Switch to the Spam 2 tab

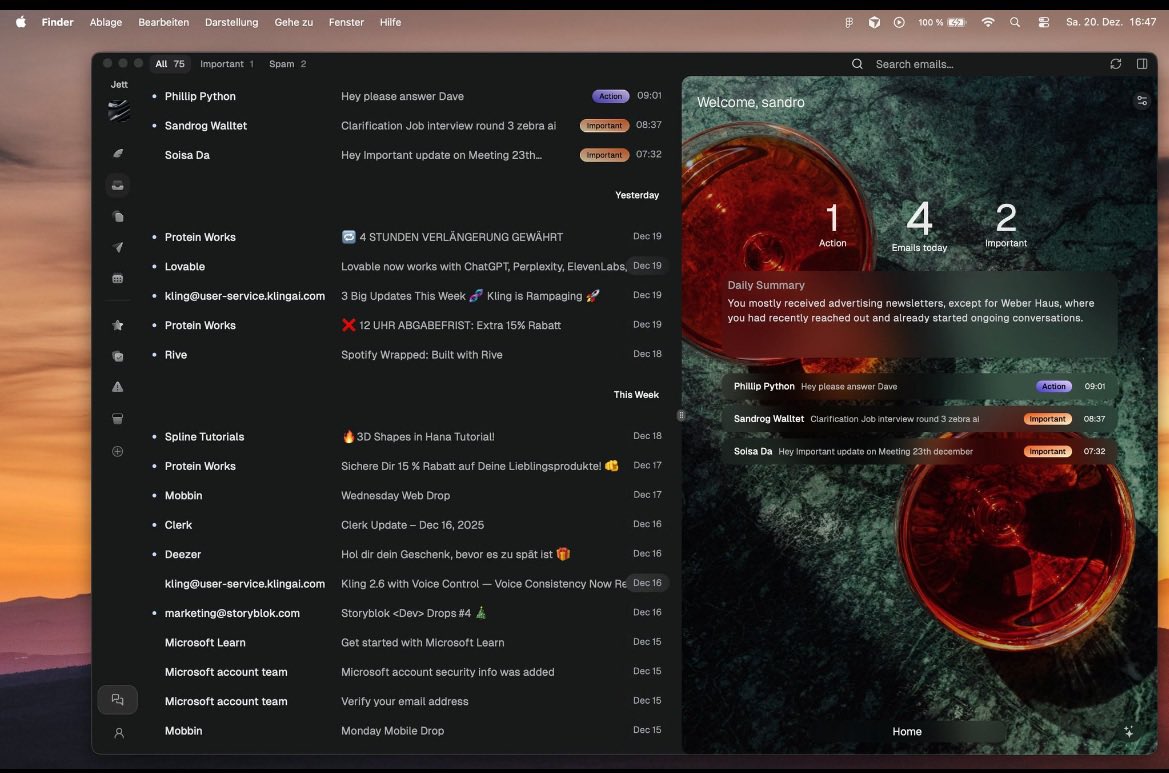288,64
